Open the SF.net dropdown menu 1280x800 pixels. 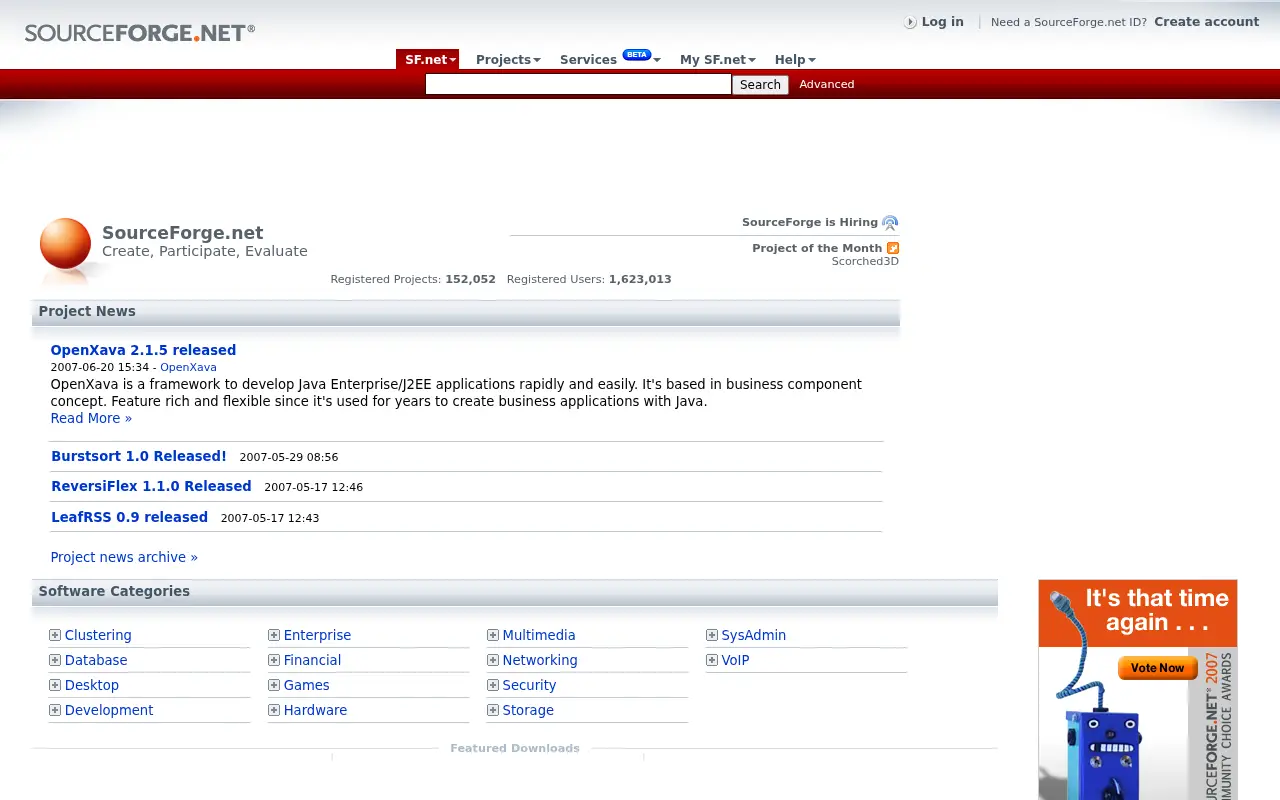428,59
